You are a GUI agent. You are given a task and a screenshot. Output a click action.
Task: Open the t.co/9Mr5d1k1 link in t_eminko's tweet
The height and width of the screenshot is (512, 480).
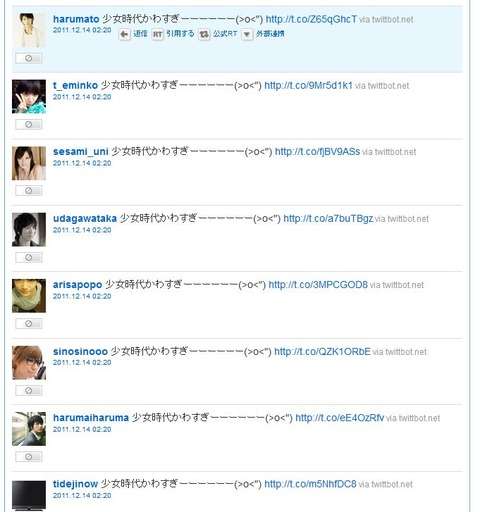308,85
